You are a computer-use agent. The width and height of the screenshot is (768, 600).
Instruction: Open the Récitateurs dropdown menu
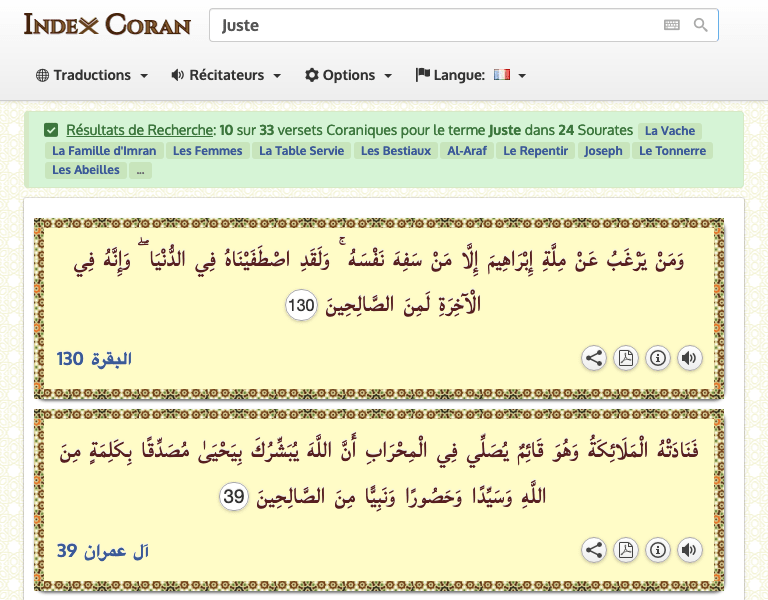pos(226,75)
